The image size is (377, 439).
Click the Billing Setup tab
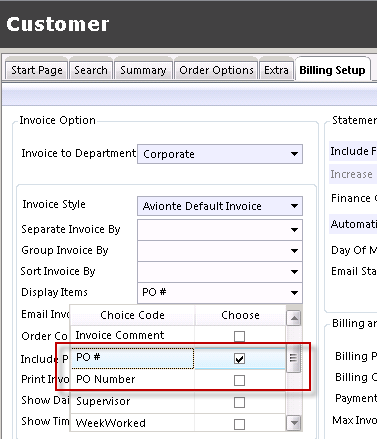coord(332,70)
